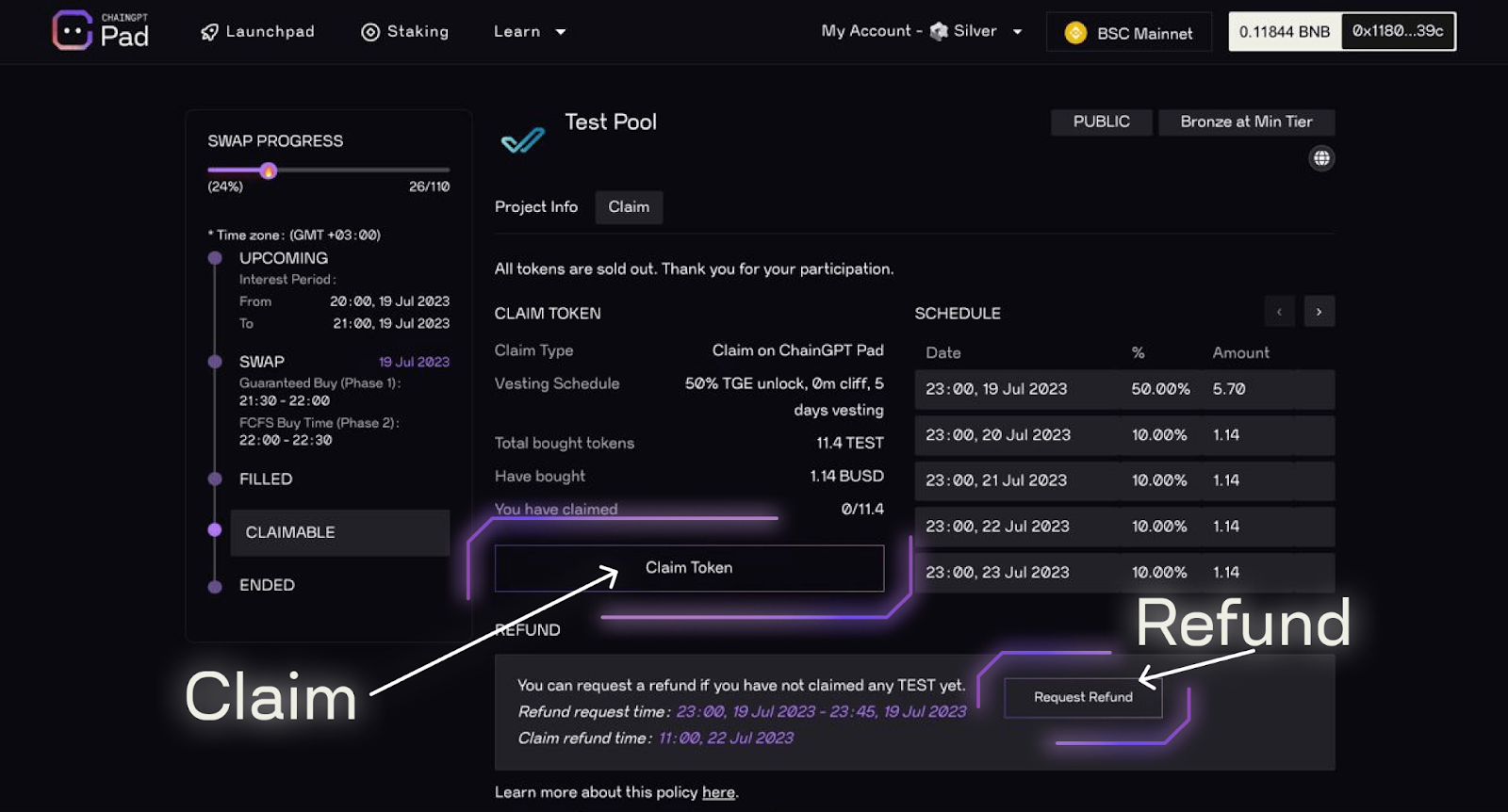
Task: Open the BSC Mainnet network selector
Action: click(x=1129, y=33)
